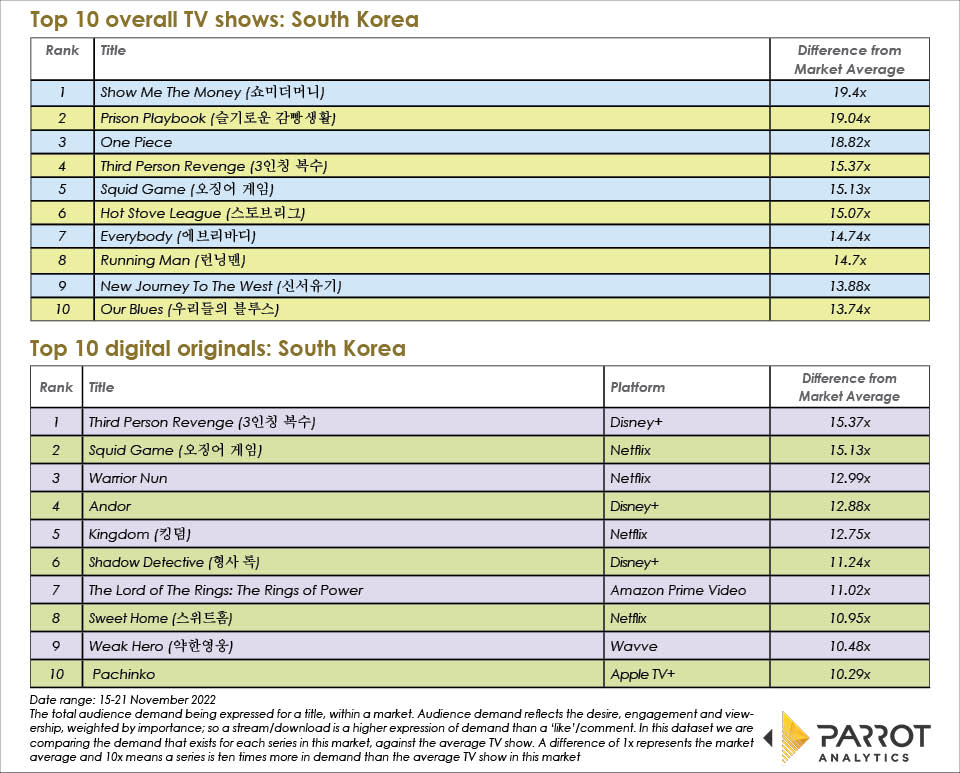Select 'The Lord of The Rings: The Rings of Power'

click(226, 590)
